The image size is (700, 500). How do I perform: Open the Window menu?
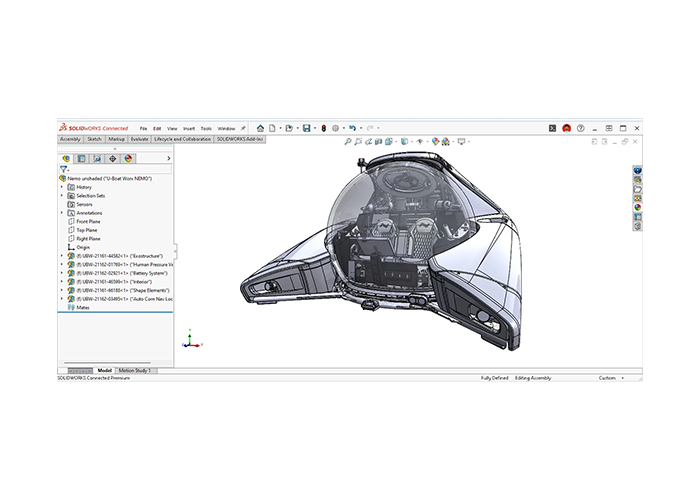(226, 129)
